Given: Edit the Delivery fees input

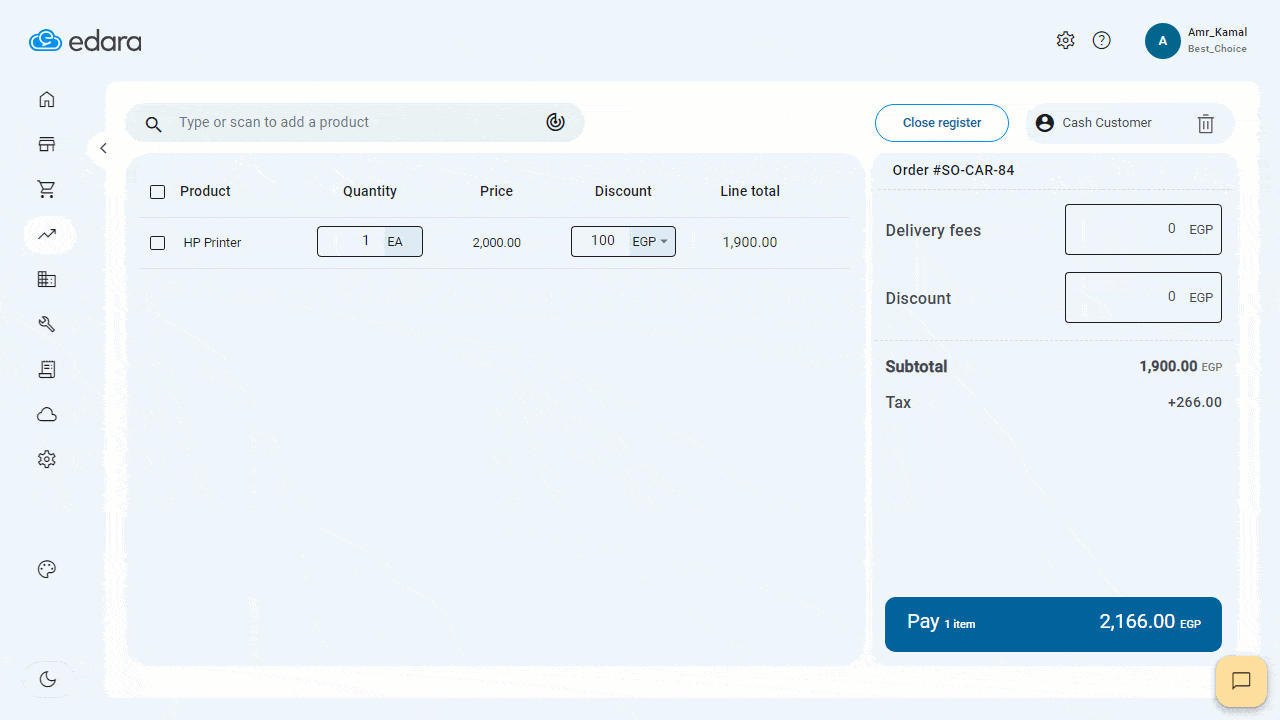Looking at the screenshot, I should click(1143, 229).
